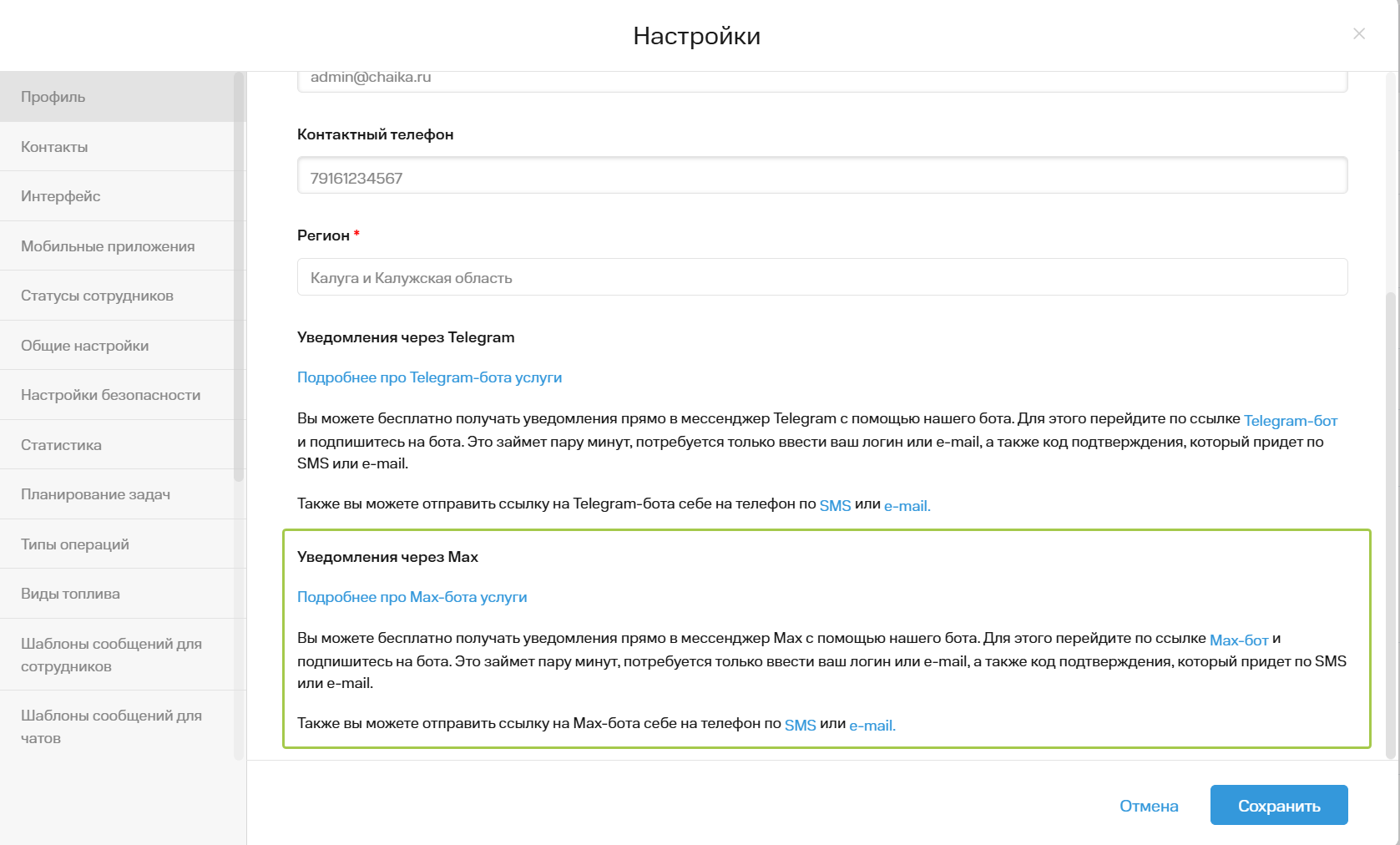The image size is (1400, 845).
Task: Follow the Подробнее про Max-бота услуги link
Action: pos(412,597)
